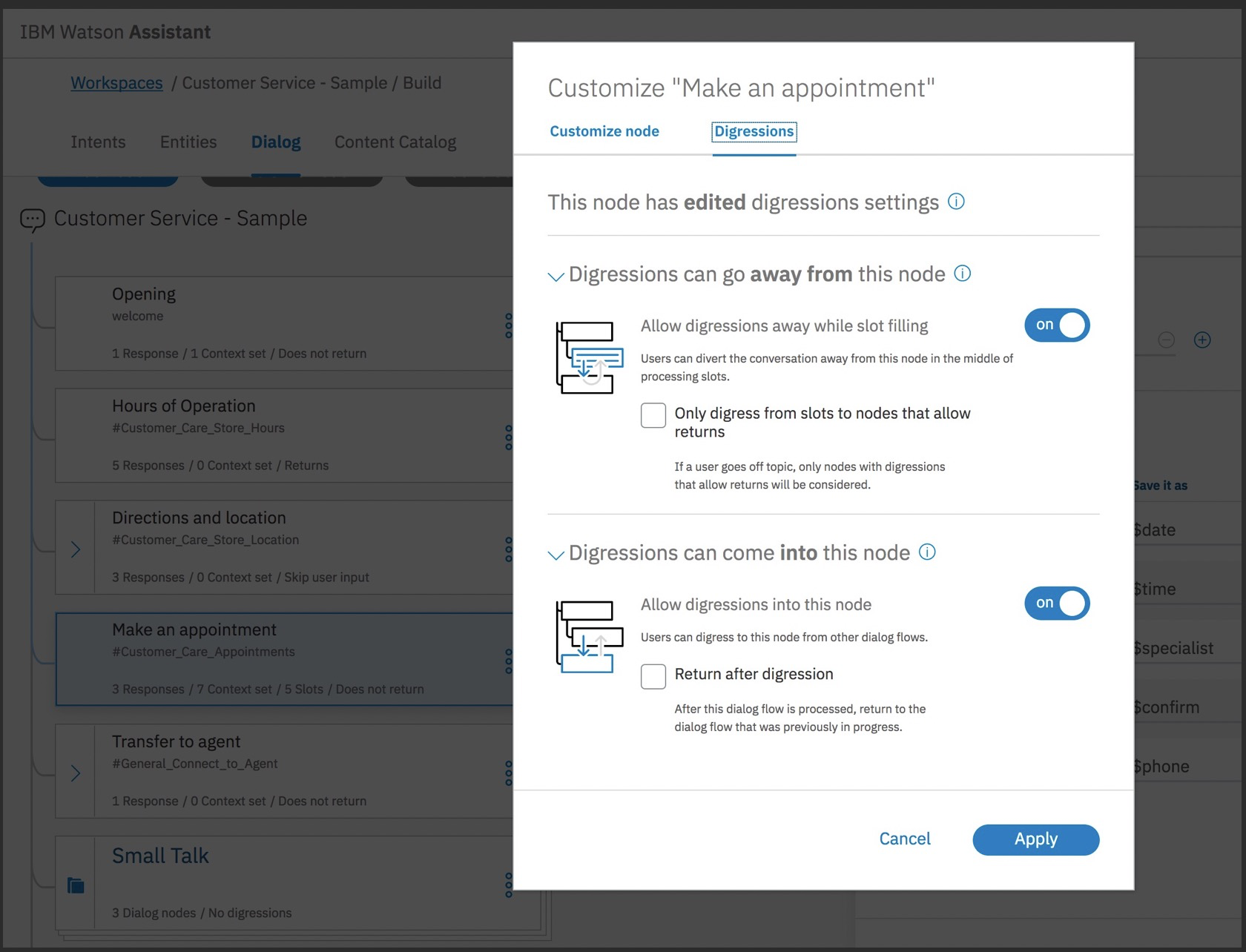The image size is (1246, 952).
Task: Select the Hours of Operation node
Action: (284, 436)
